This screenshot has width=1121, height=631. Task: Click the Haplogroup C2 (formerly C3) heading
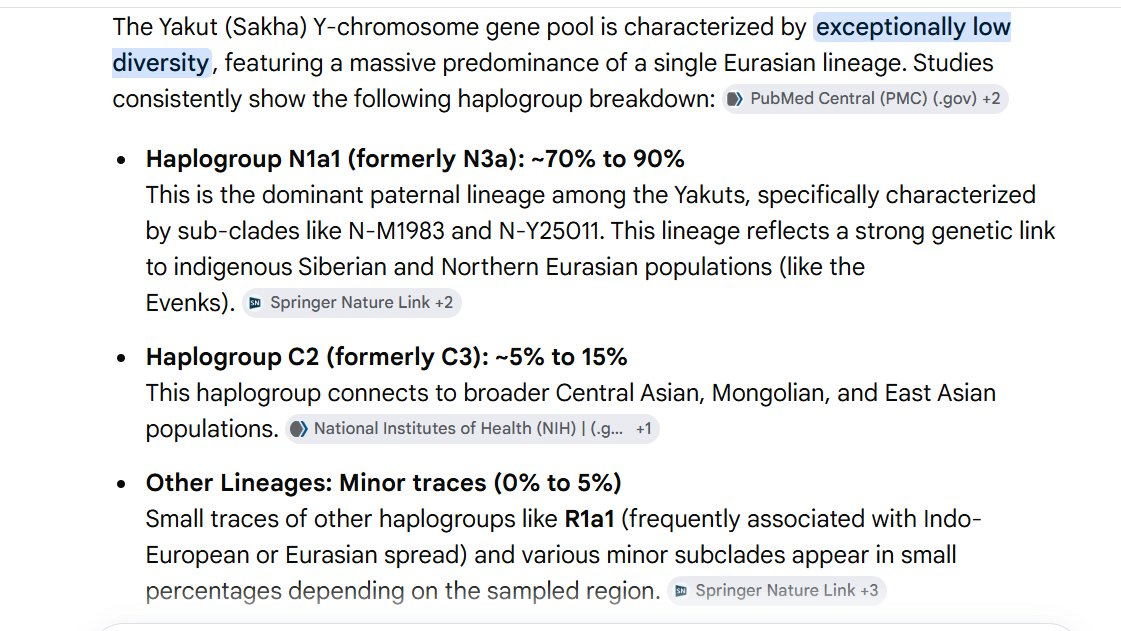point(386,357)
